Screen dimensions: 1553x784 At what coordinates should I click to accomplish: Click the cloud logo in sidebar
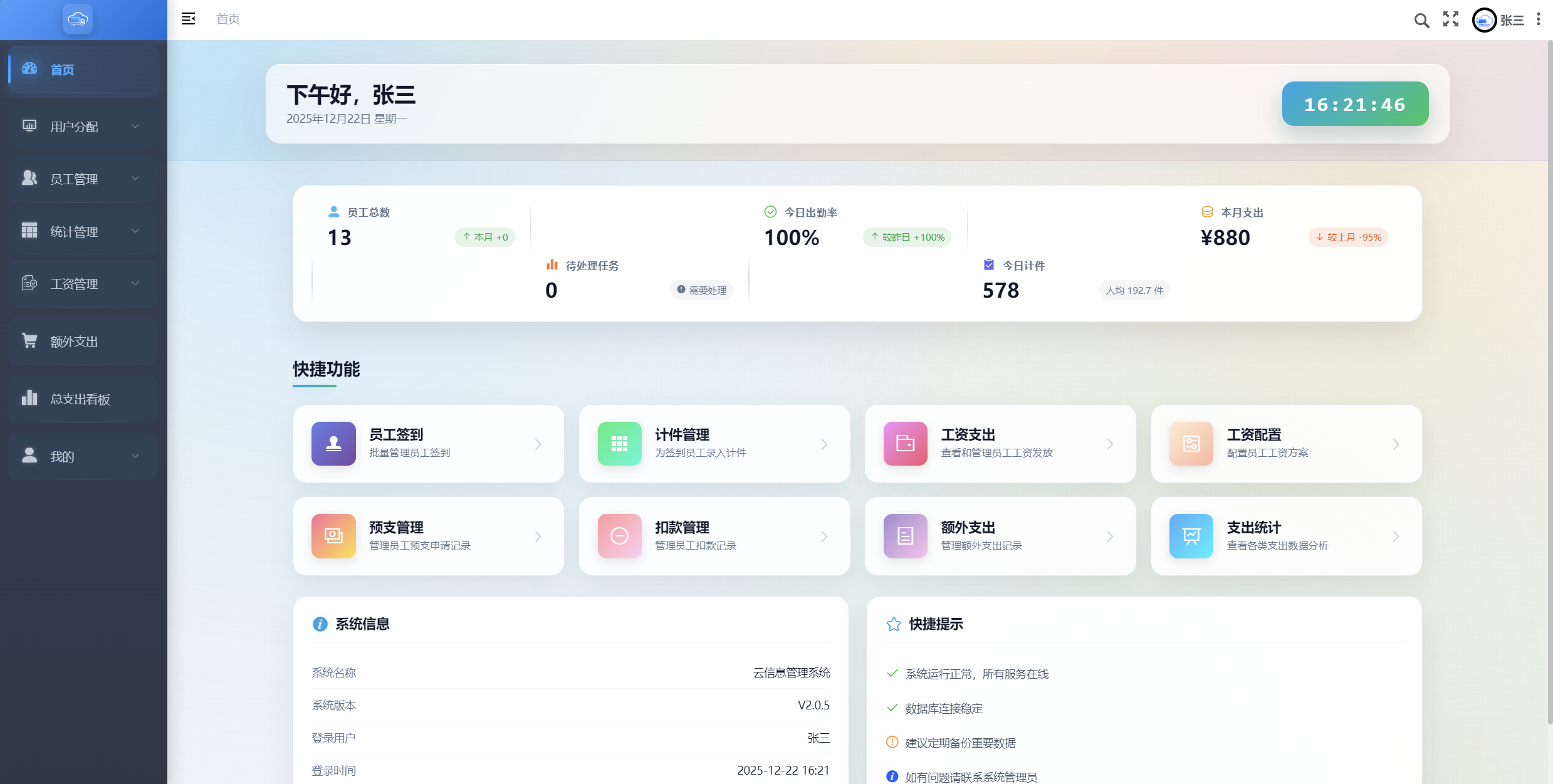tap(77, 19)
